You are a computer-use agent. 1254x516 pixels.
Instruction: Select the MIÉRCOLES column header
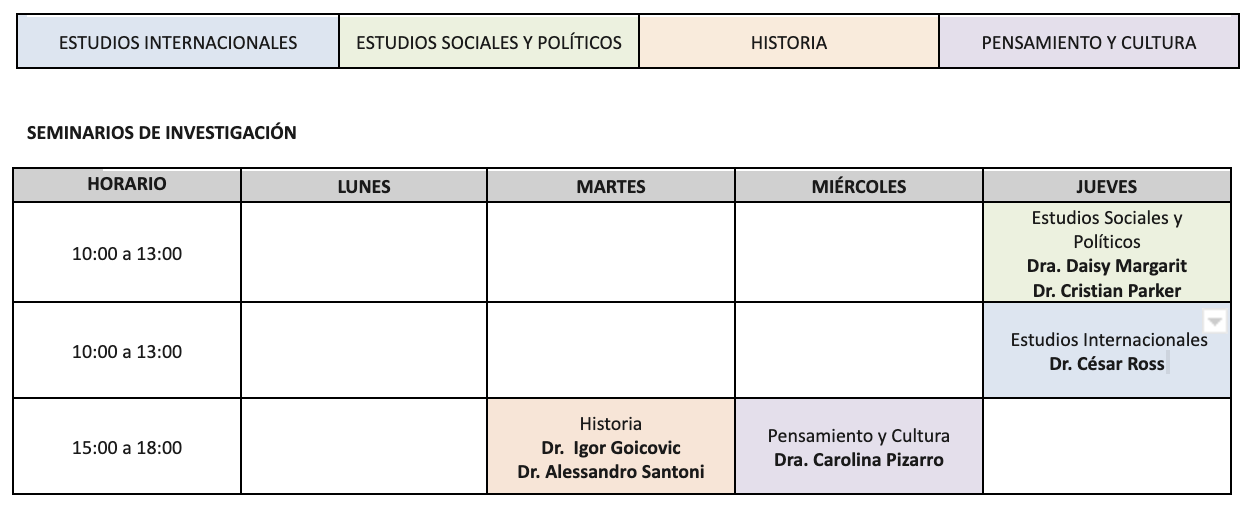point(859,187)
